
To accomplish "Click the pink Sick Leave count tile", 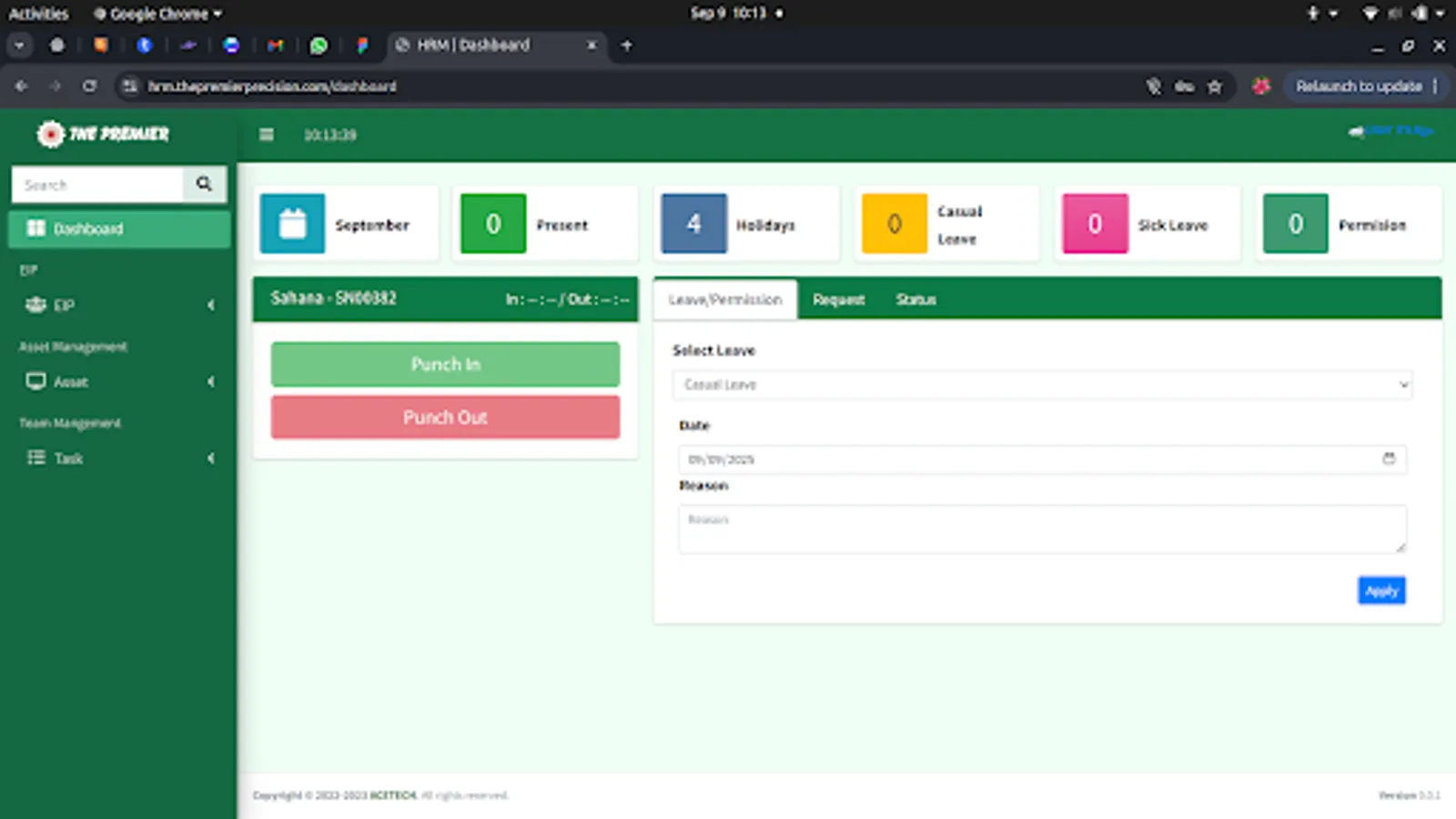I will [1095, 224].
